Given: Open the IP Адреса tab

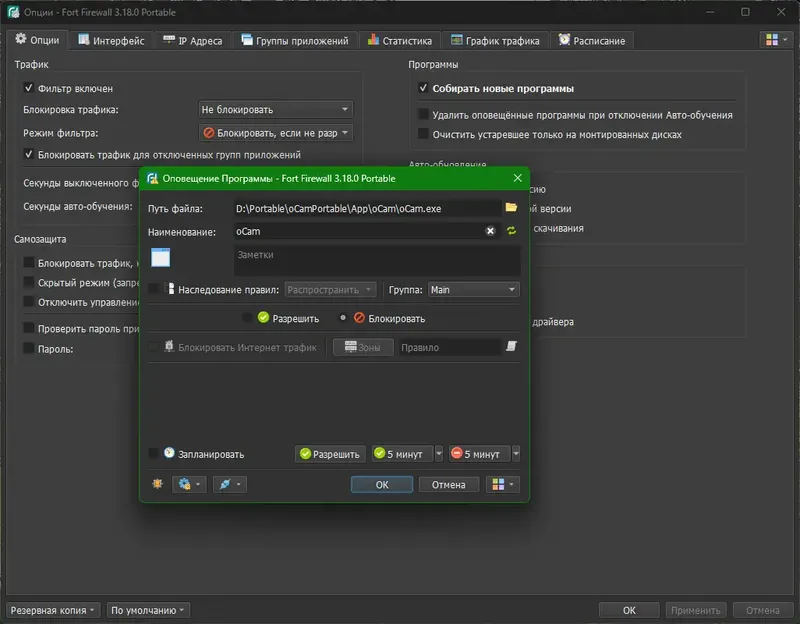Looking at the screenshot, I should pos(192,41).
